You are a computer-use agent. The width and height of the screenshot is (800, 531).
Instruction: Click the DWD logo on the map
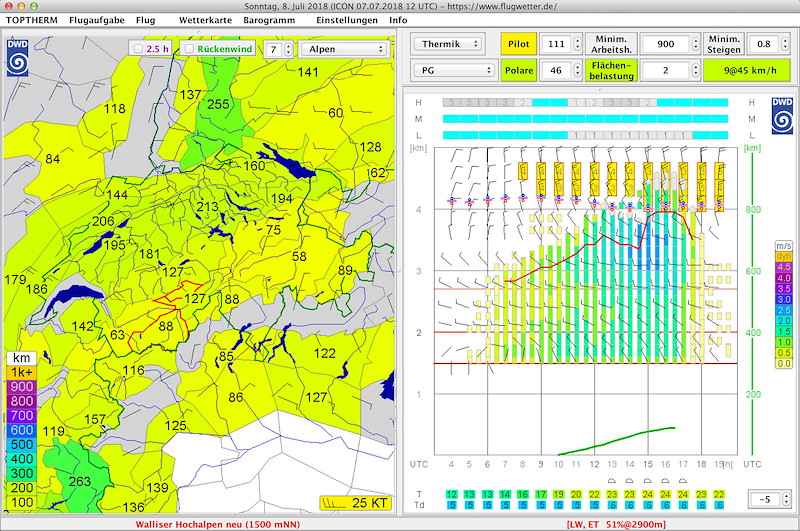[17, 58]
